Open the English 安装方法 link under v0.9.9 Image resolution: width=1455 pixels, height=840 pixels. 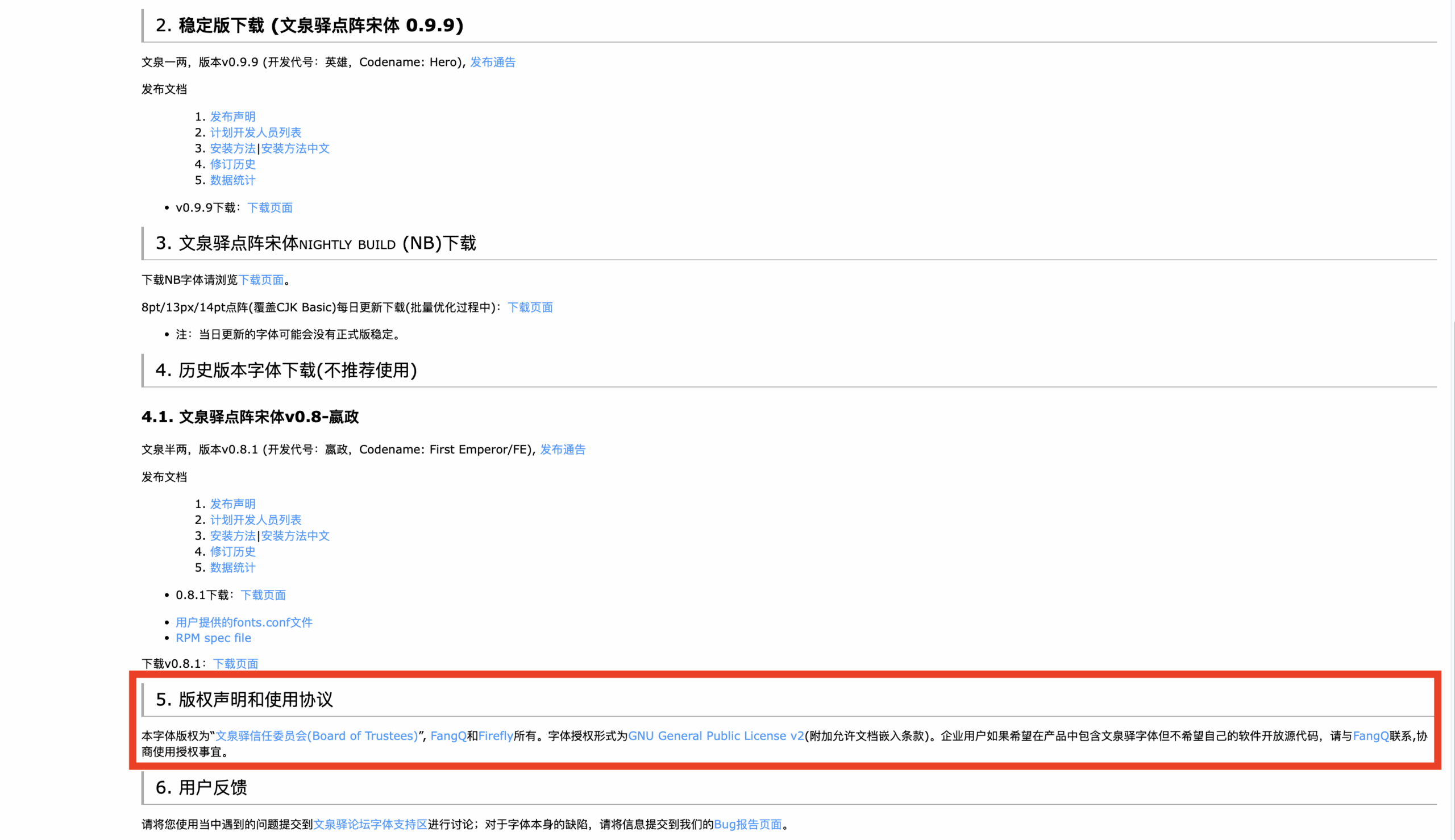pos(232,148)
